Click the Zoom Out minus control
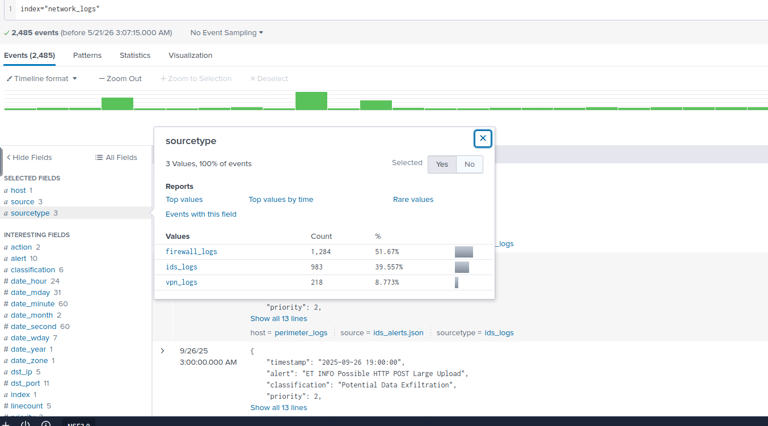 [102, 78]
